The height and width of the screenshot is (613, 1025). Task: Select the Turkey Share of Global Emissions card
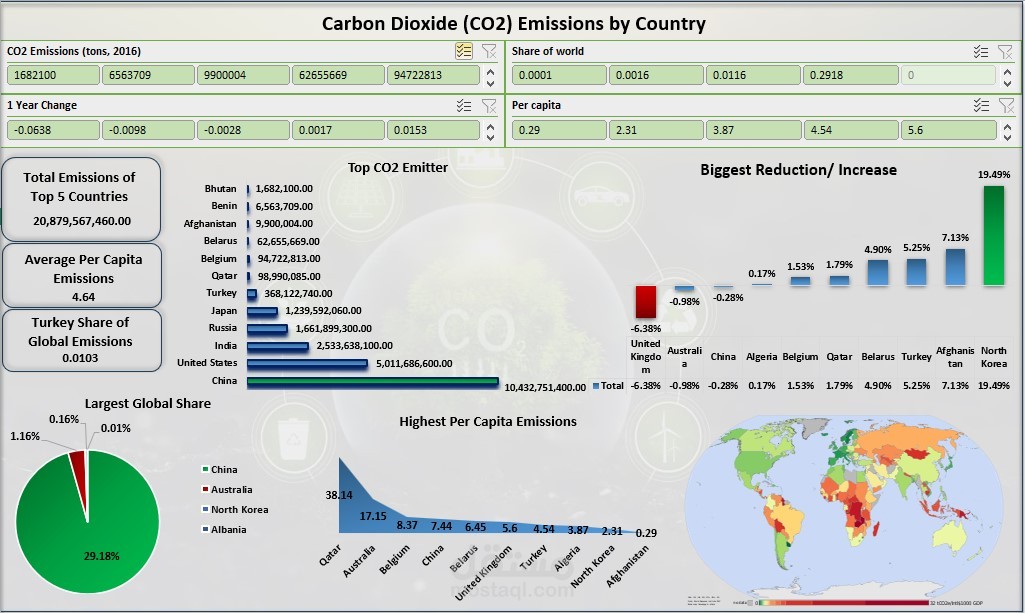click(x=80, y=340)
